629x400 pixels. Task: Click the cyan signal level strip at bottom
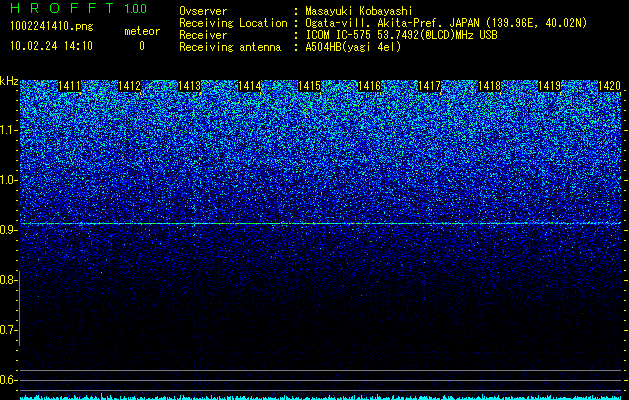(x=320, y=397)
